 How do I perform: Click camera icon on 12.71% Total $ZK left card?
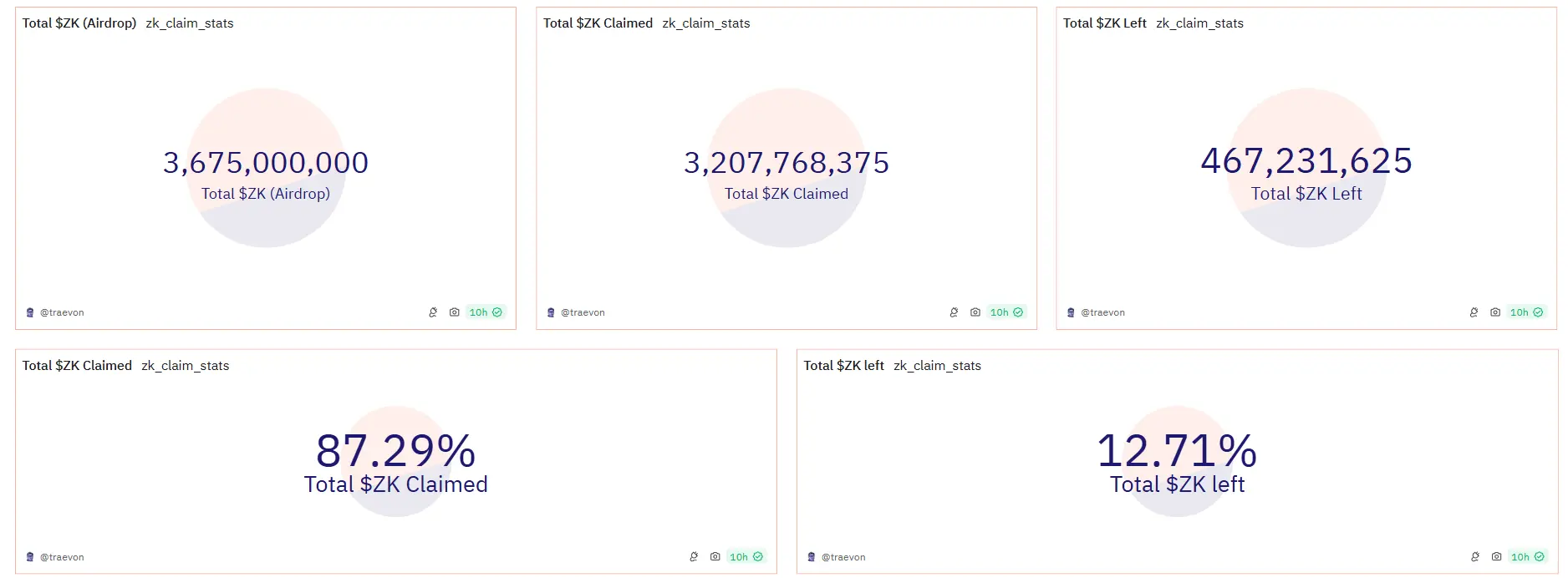pyautogui.click(x=1497, y=556)
